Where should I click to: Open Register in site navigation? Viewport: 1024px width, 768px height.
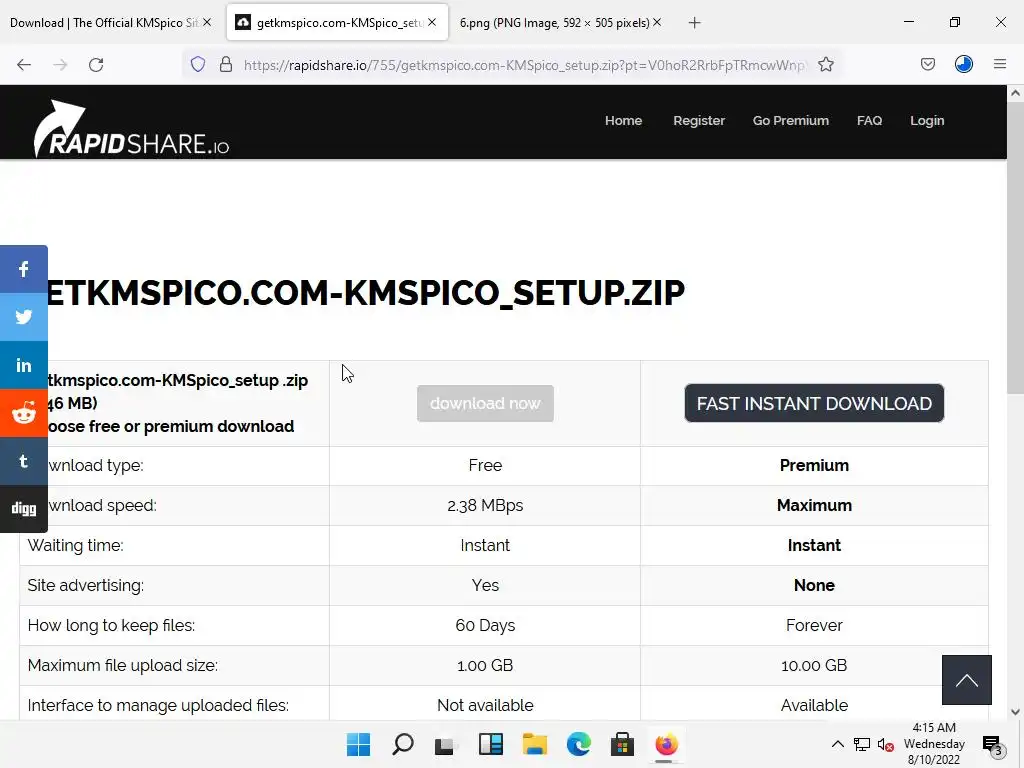coord(699,120)
